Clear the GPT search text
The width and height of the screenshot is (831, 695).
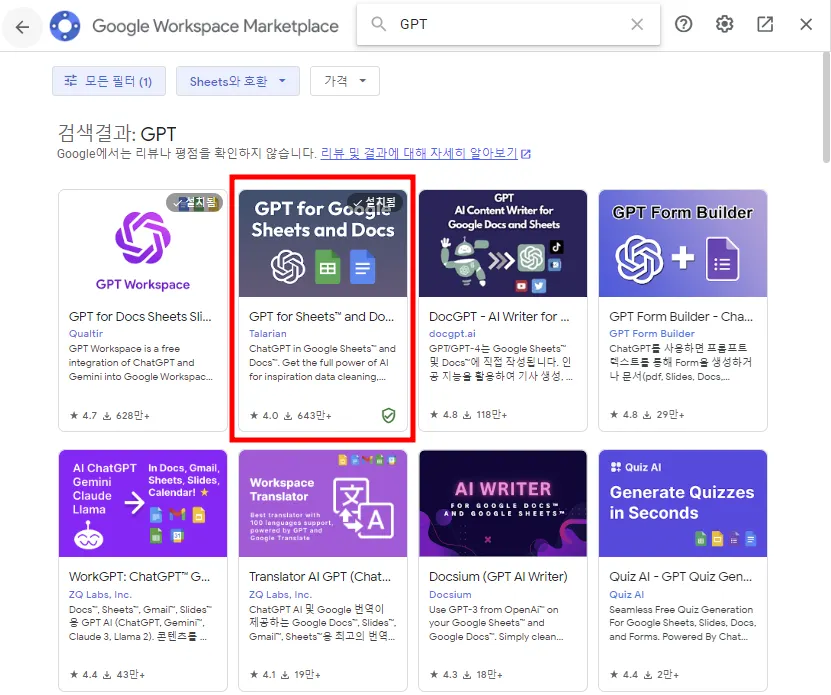coord(636,24)
